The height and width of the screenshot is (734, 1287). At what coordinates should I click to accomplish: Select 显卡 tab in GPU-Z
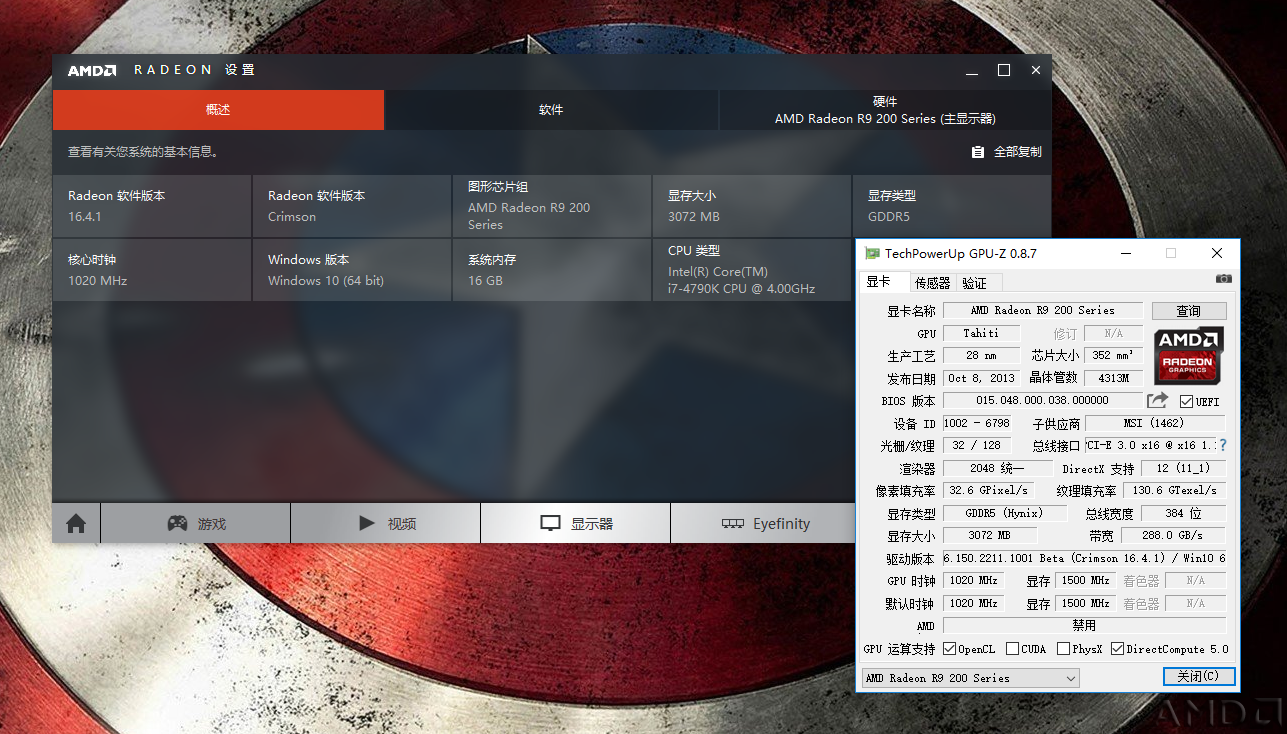tap(884, 282)
